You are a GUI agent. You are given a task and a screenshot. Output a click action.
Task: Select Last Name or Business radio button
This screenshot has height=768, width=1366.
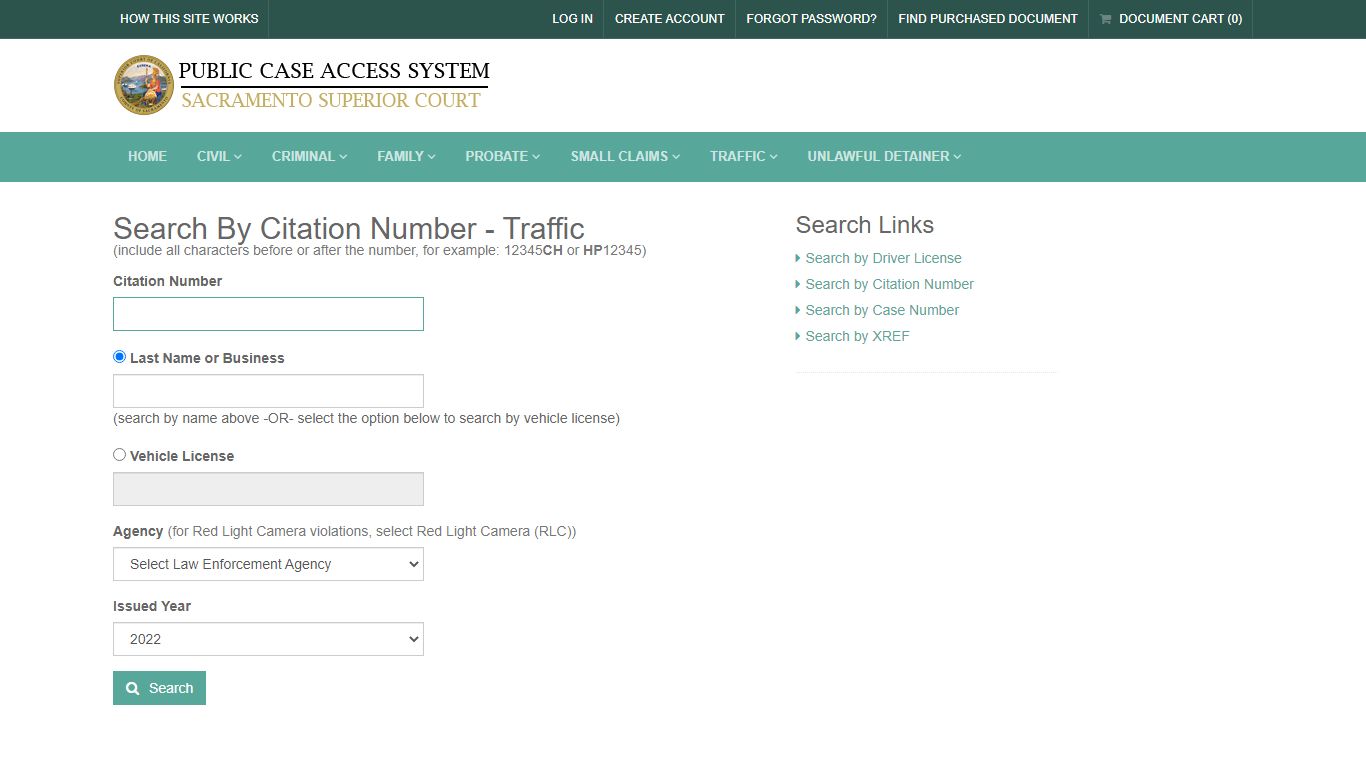coord(120,356)
